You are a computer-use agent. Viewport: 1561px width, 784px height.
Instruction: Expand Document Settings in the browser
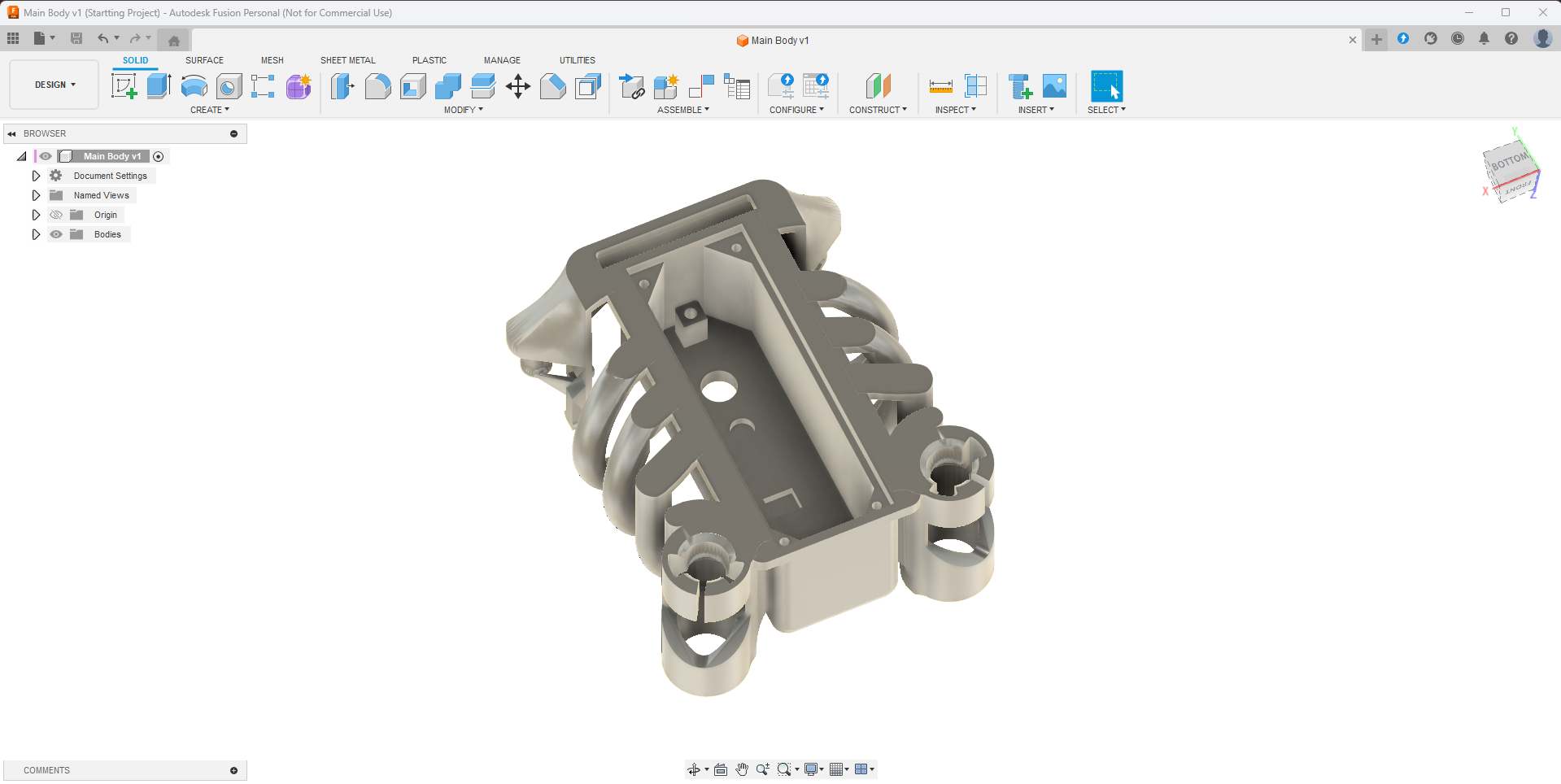point(36,176)
